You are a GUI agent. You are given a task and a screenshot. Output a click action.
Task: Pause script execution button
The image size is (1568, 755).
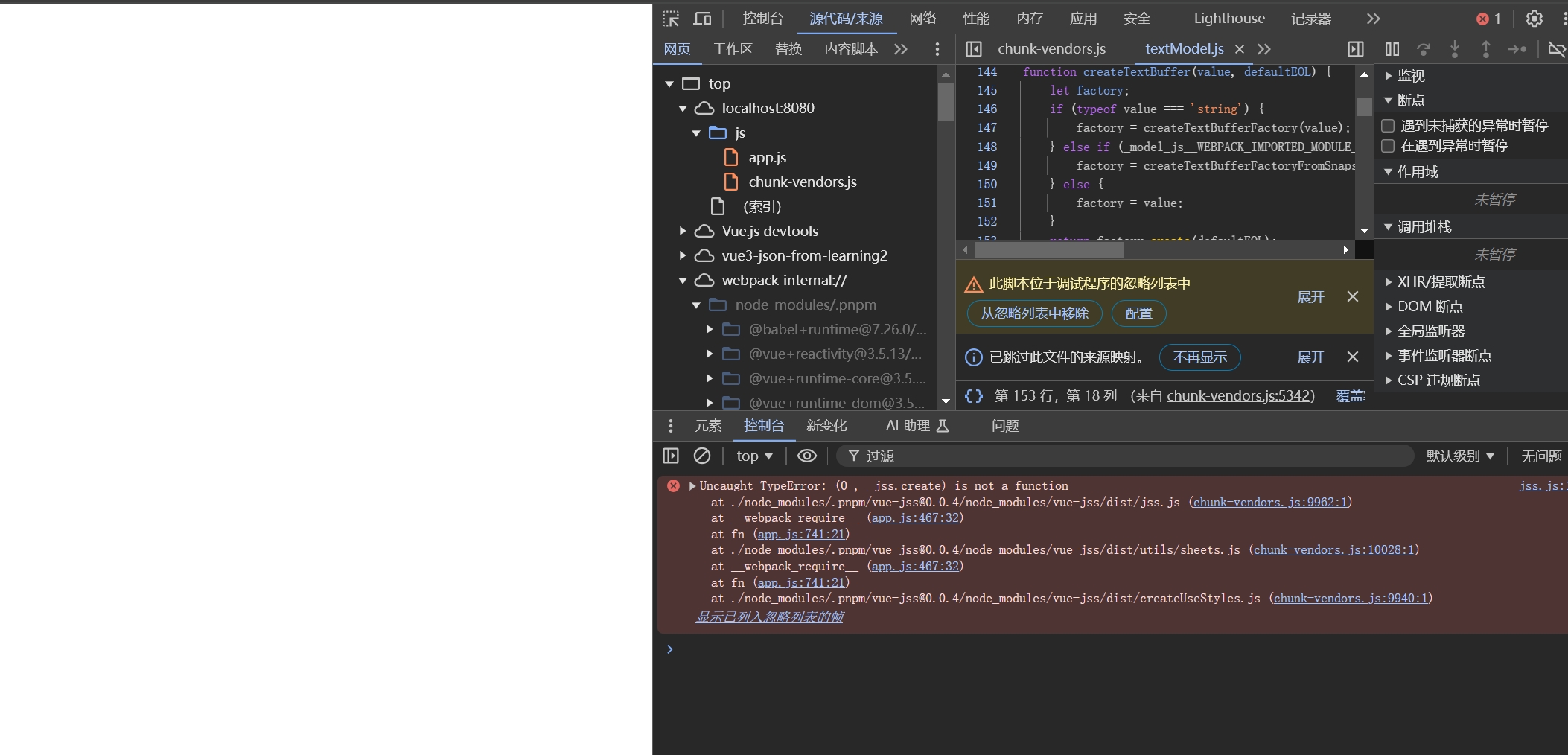tap(1392, 49)
